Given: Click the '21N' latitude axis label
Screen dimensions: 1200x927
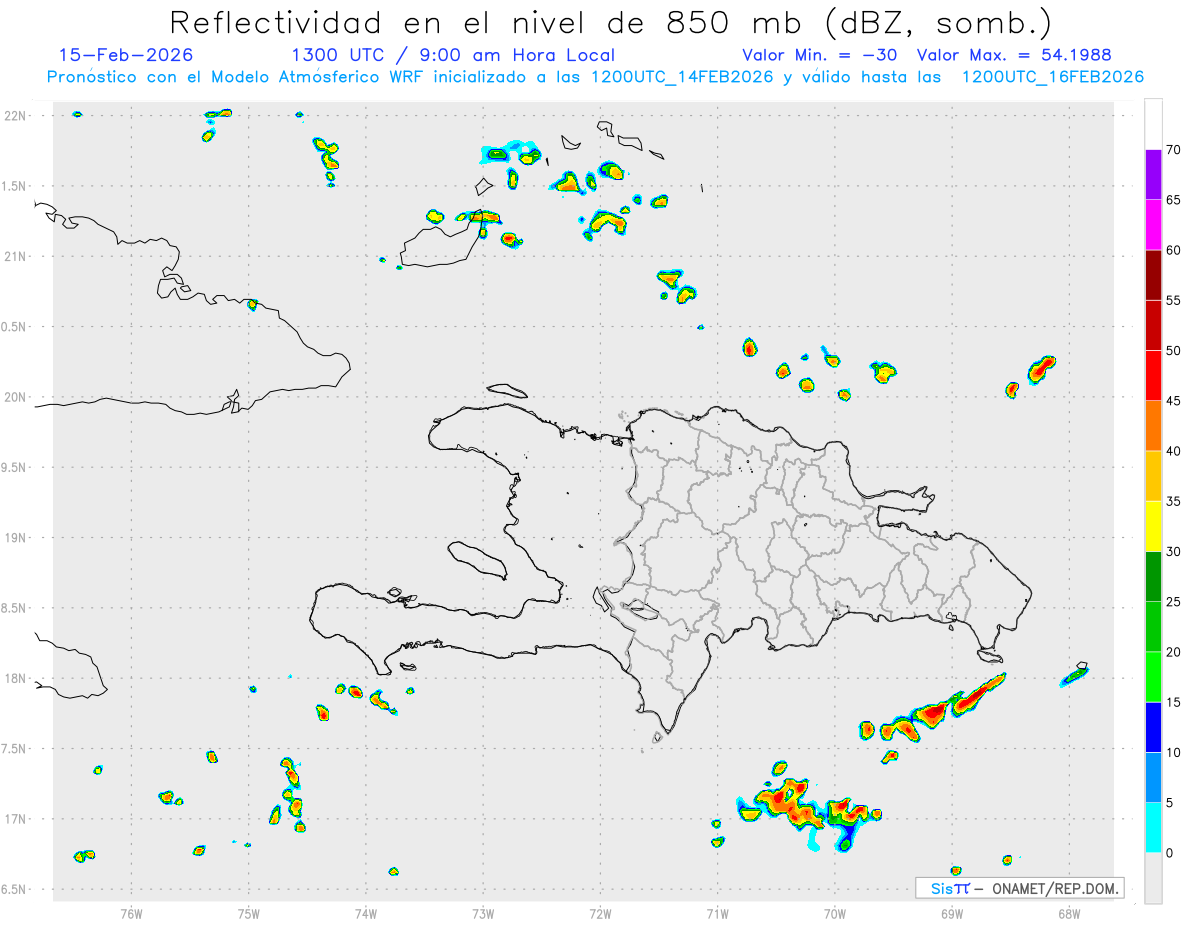Looking at the screenshot, I should (x=16, y=256).
